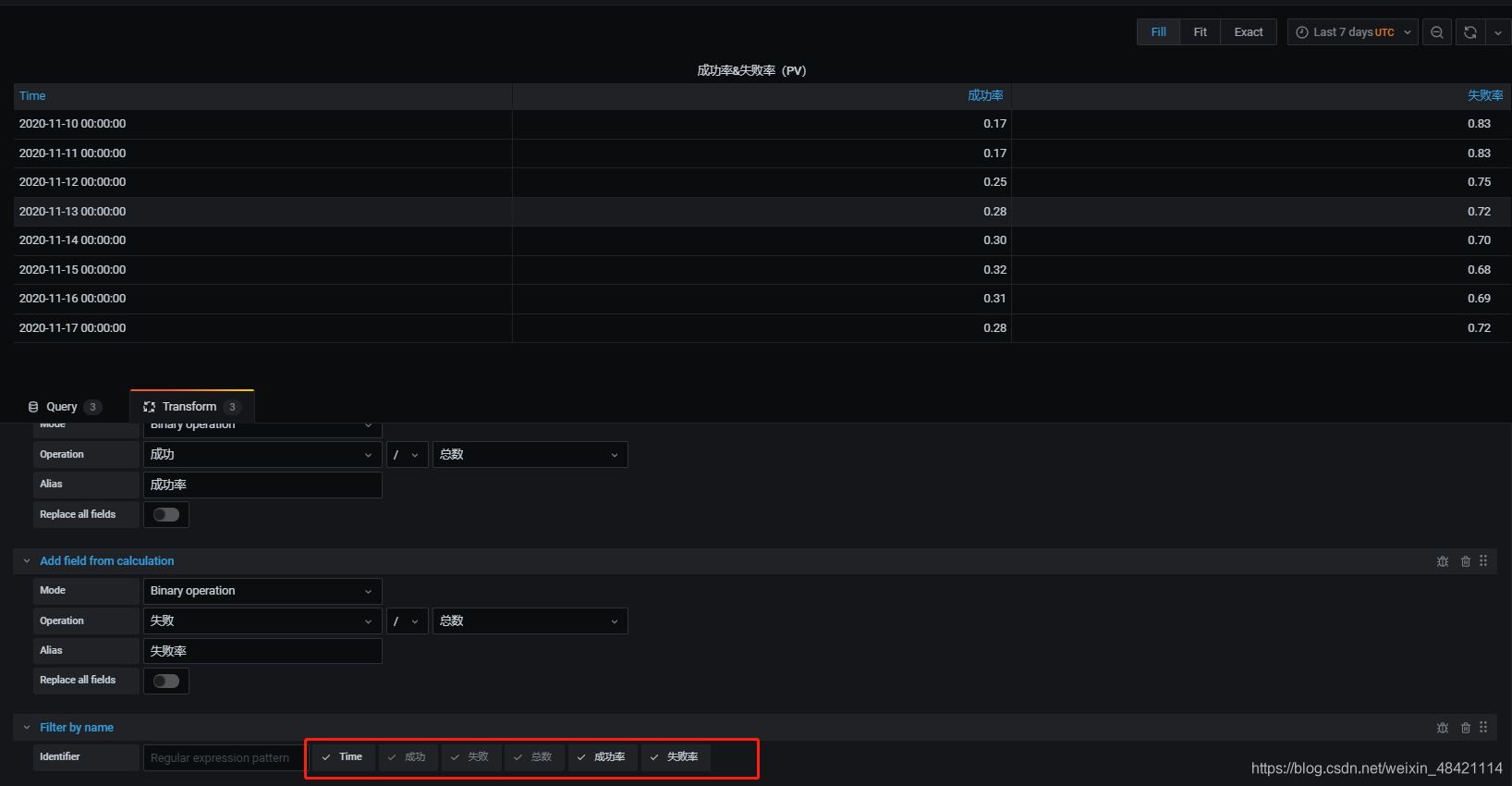This screenshot has height=786, width=1512.
Task: Open the 失败 operation field dropdown
Action: (262, 621)
